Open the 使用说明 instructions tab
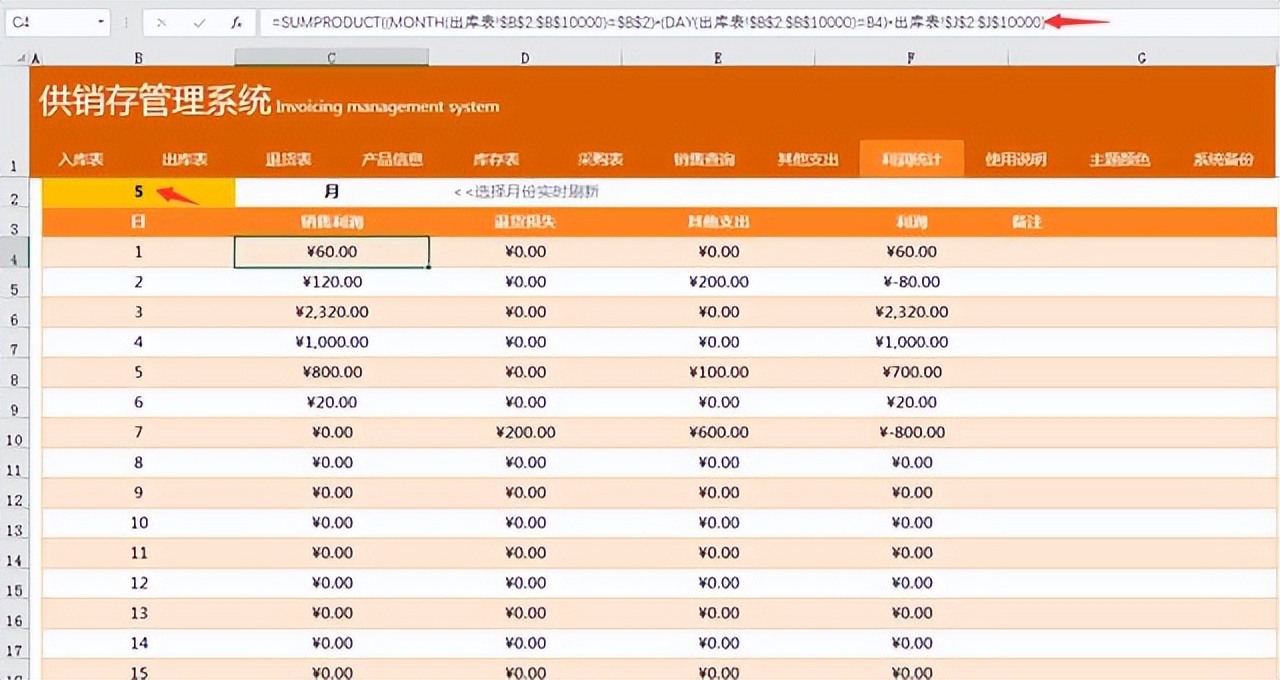 [x=1015, y=158]
